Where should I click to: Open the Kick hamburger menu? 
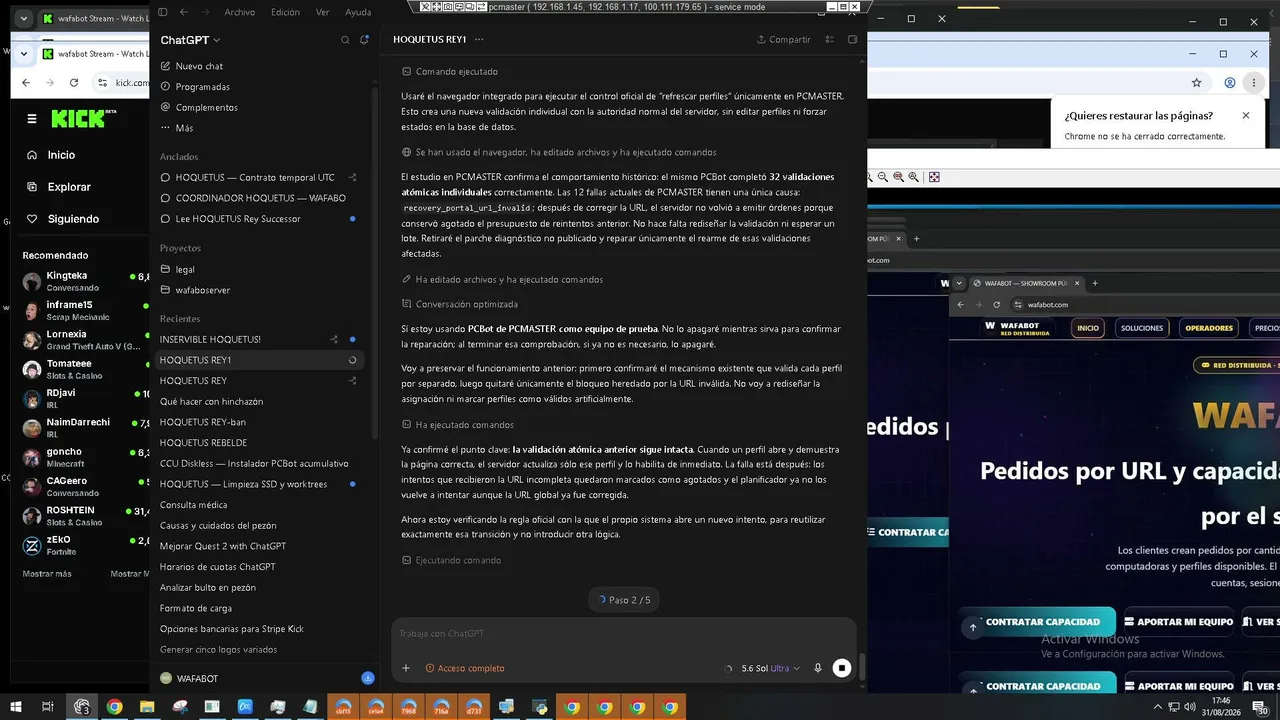tap(32, 119)
